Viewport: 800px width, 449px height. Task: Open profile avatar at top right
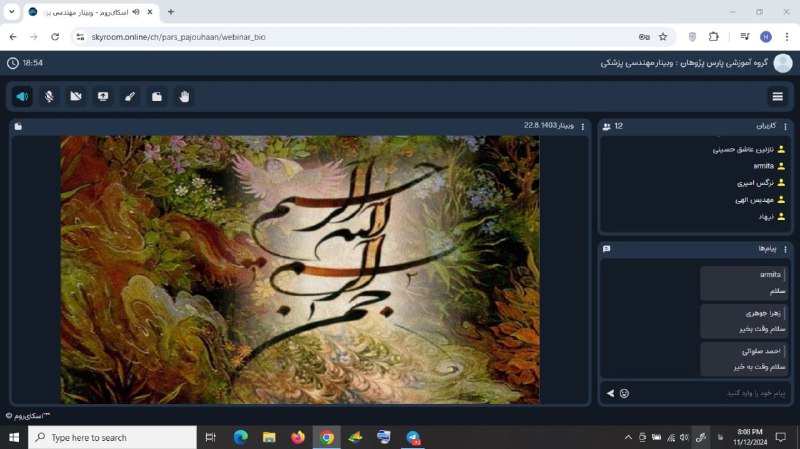point(783,63)
